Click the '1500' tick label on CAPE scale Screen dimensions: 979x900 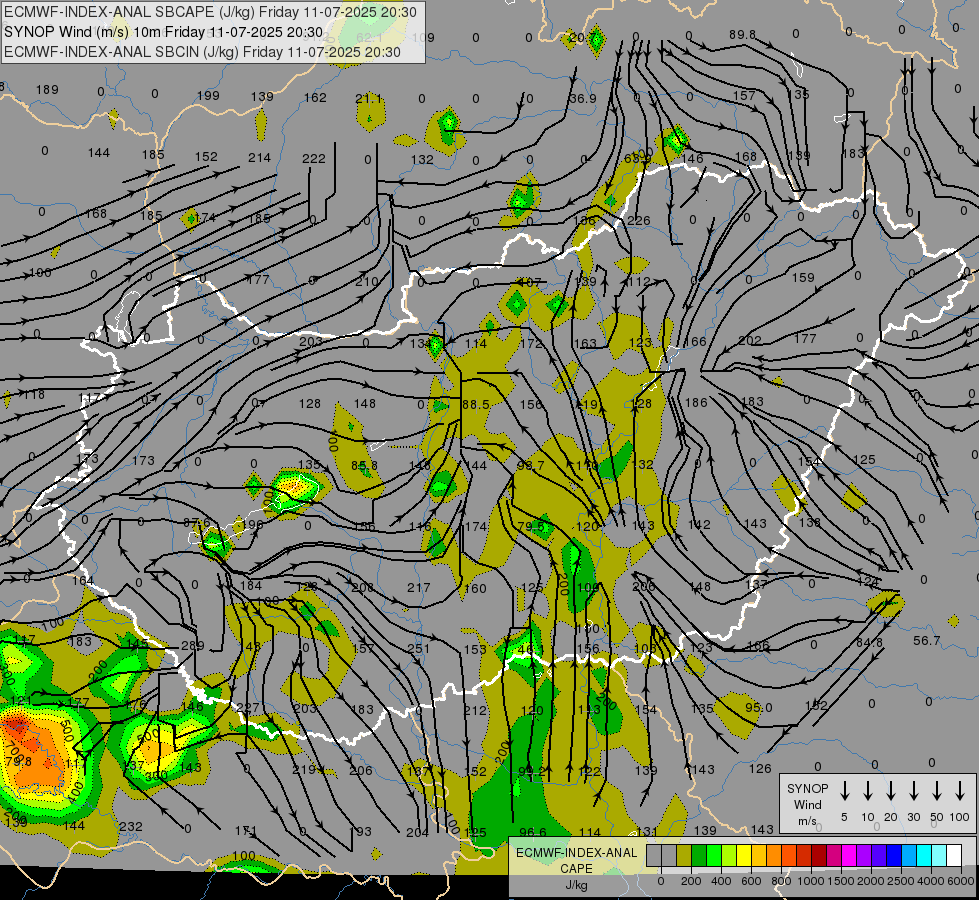[x=840, y=881]
